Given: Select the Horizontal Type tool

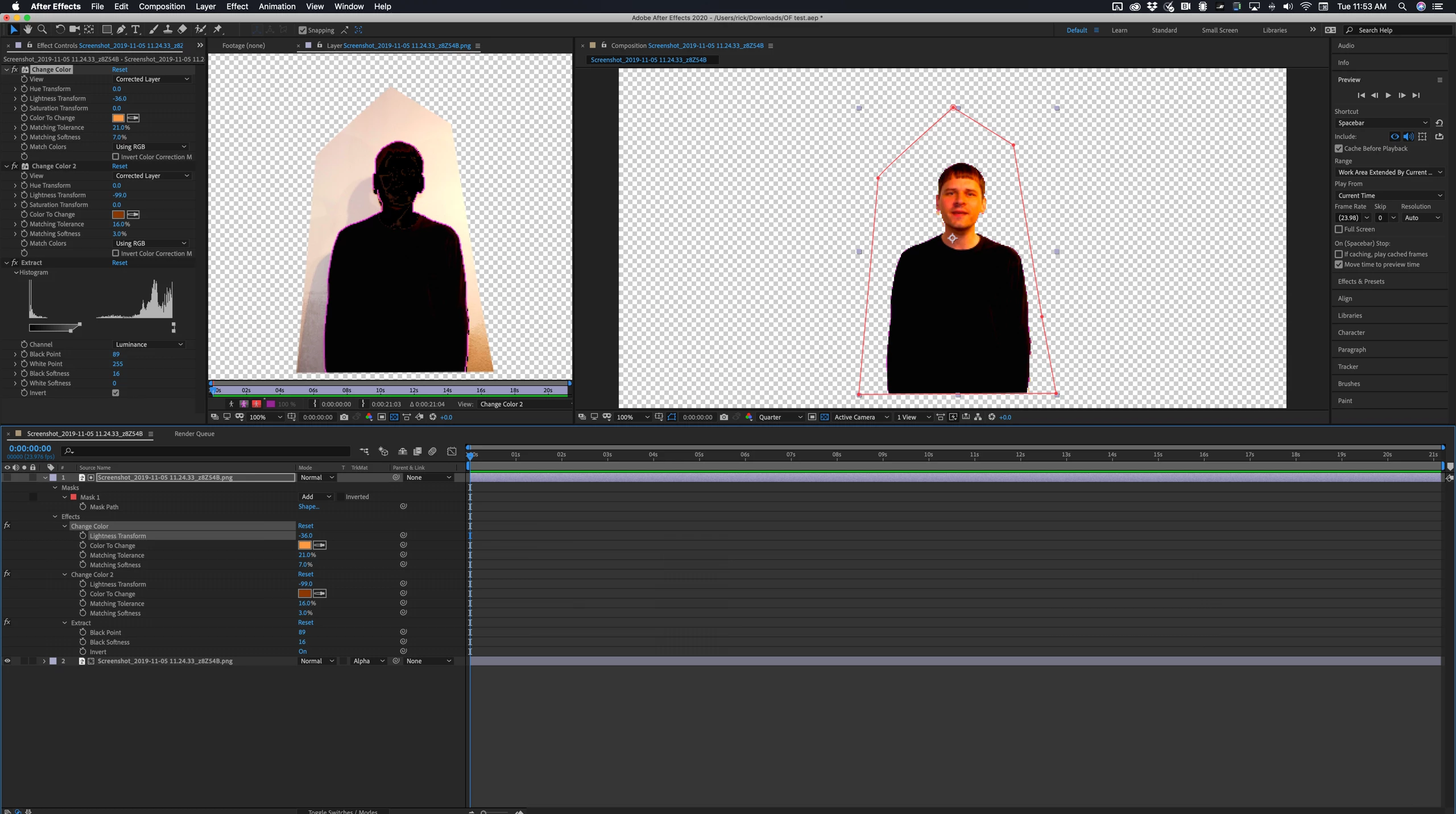Looking at the screenshot, I should tap(135, 30).
